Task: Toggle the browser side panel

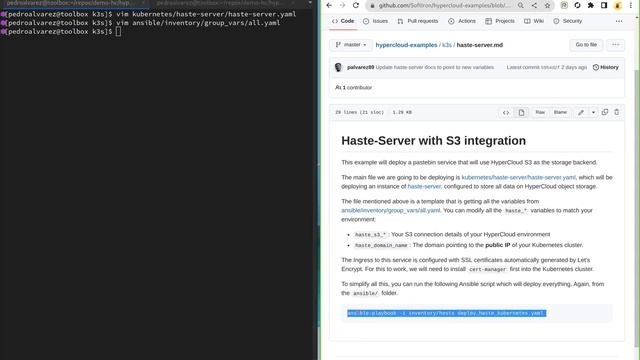Action: [604, 6]
